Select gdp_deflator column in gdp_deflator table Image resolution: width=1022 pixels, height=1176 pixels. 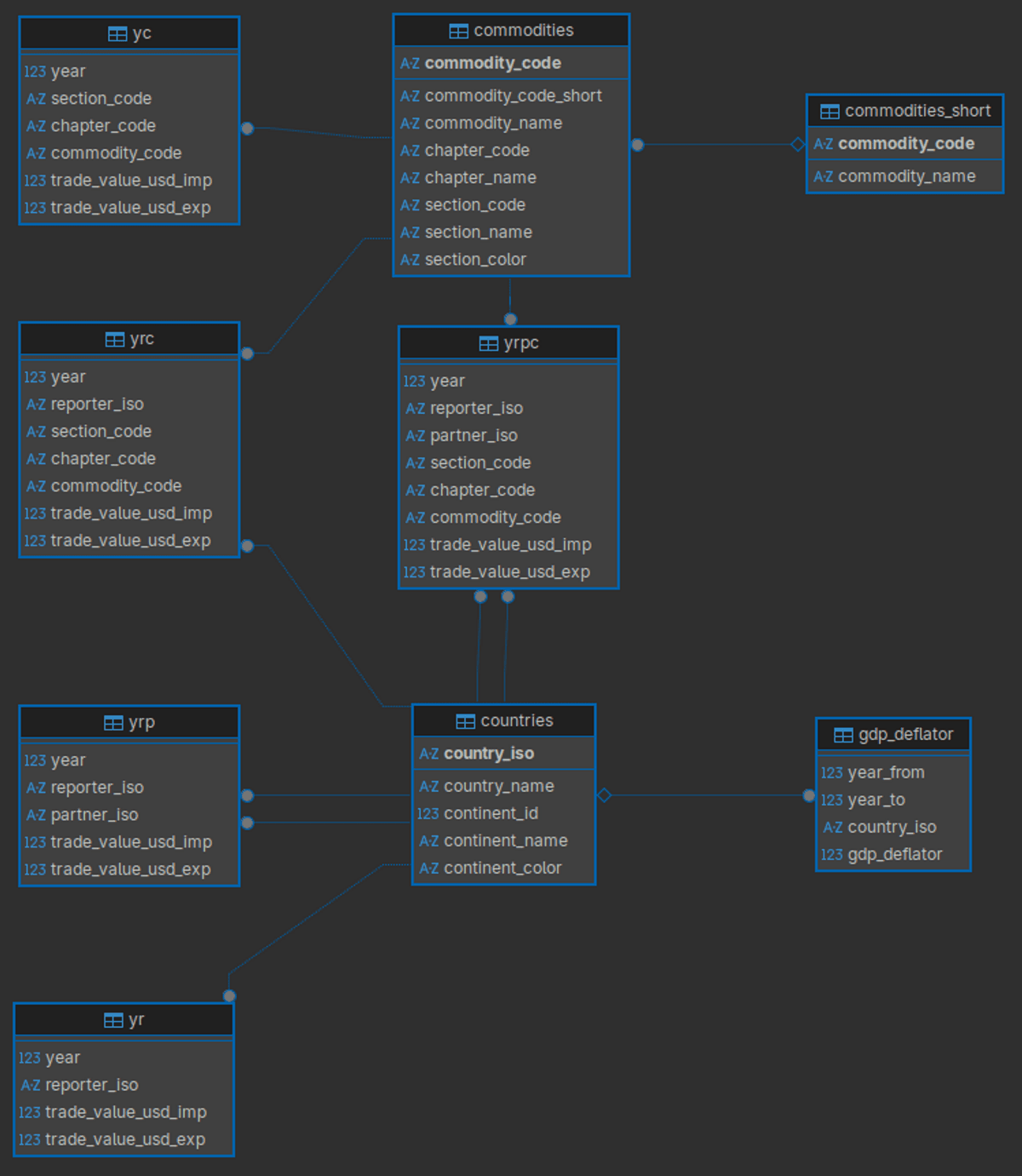click(x=894, y=854)
